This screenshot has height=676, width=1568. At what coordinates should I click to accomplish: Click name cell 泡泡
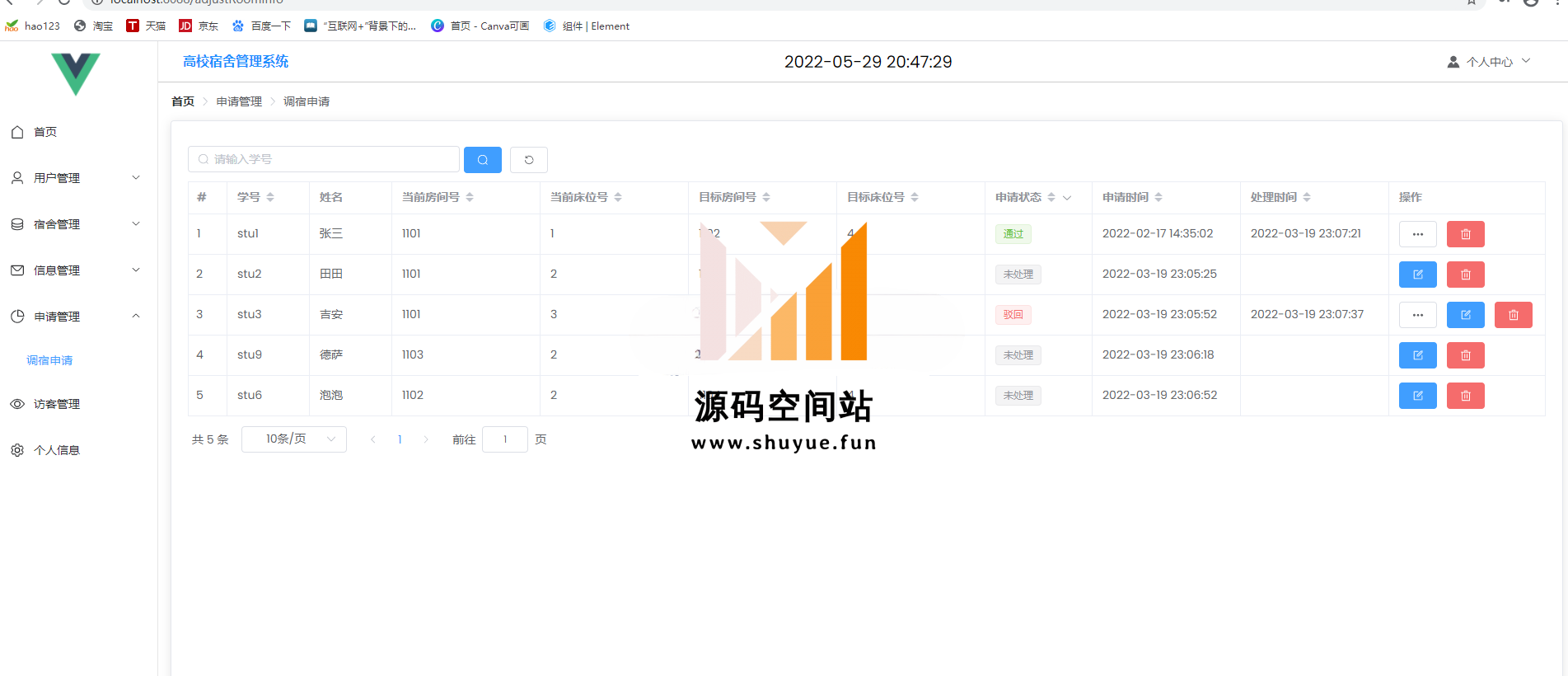pos(331,396)
